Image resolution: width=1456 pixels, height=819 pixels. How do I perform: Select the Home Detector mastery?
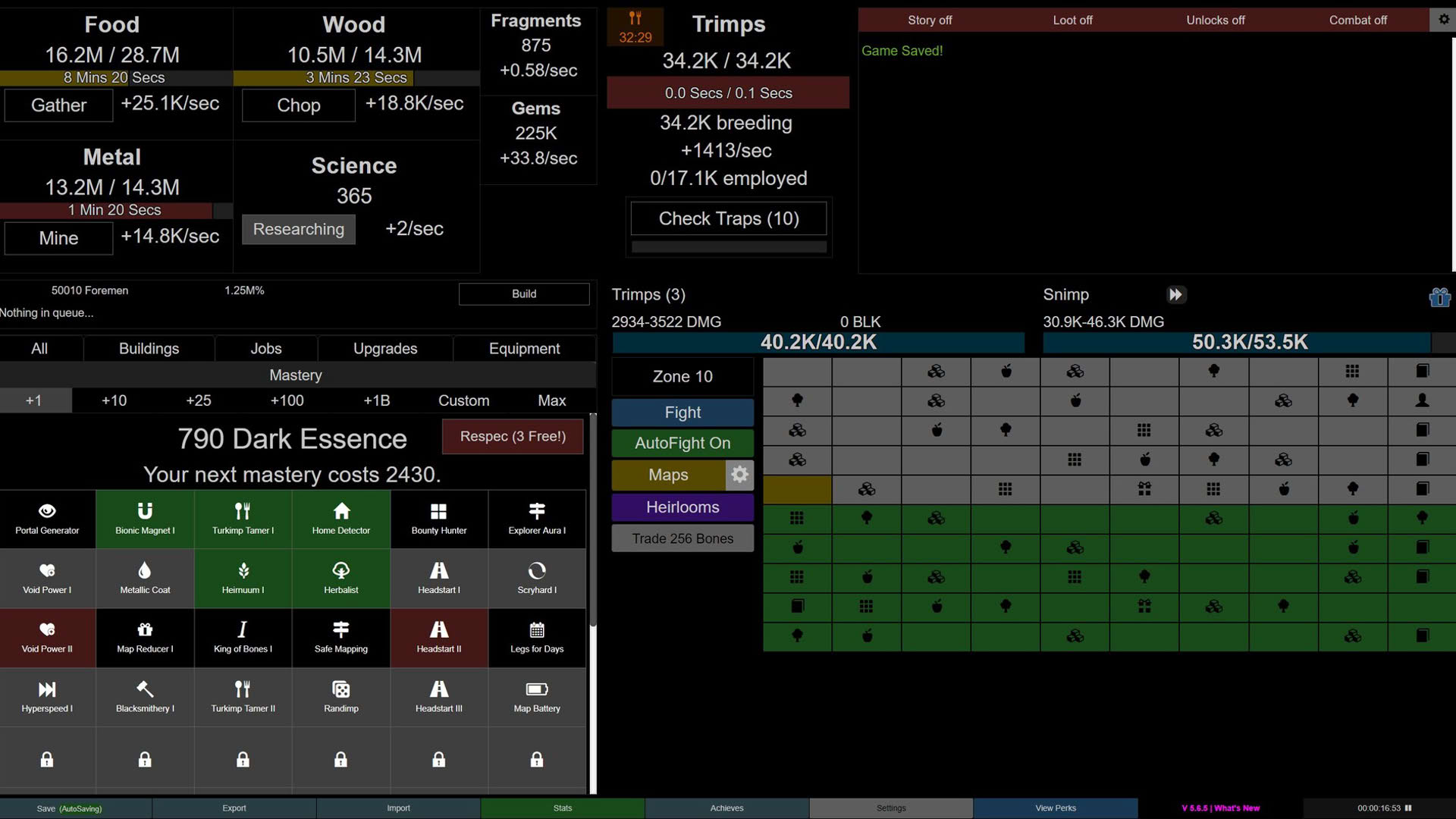tap(340, 519)
